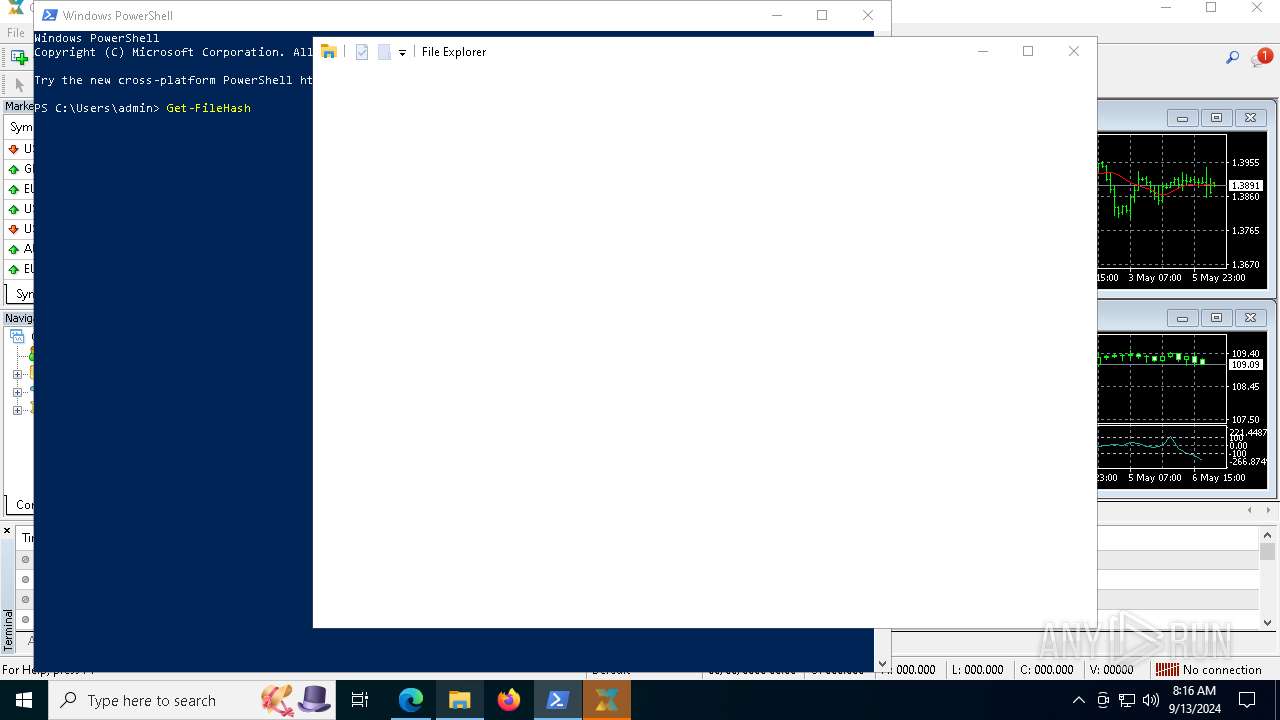Click the Get-FileHash command text in PowerShell
This screenshot has height=720, width=1280.
208,108
